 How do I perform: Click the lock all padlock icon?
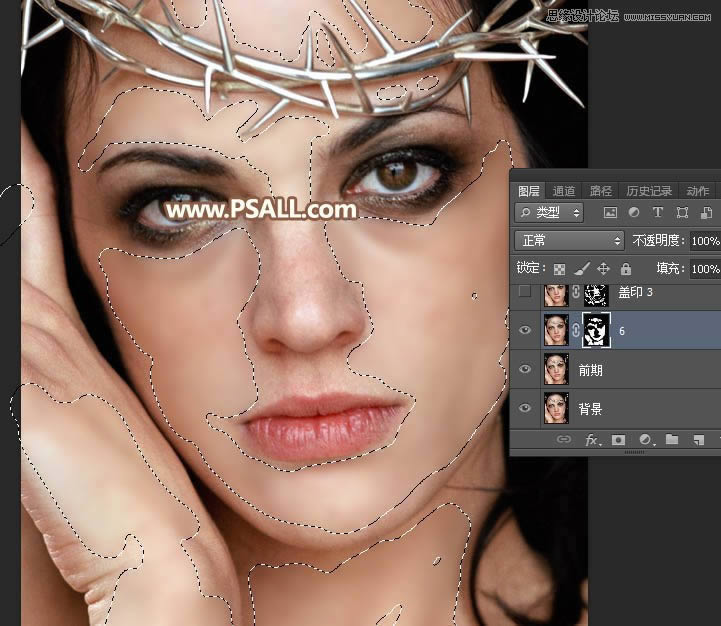626,269
